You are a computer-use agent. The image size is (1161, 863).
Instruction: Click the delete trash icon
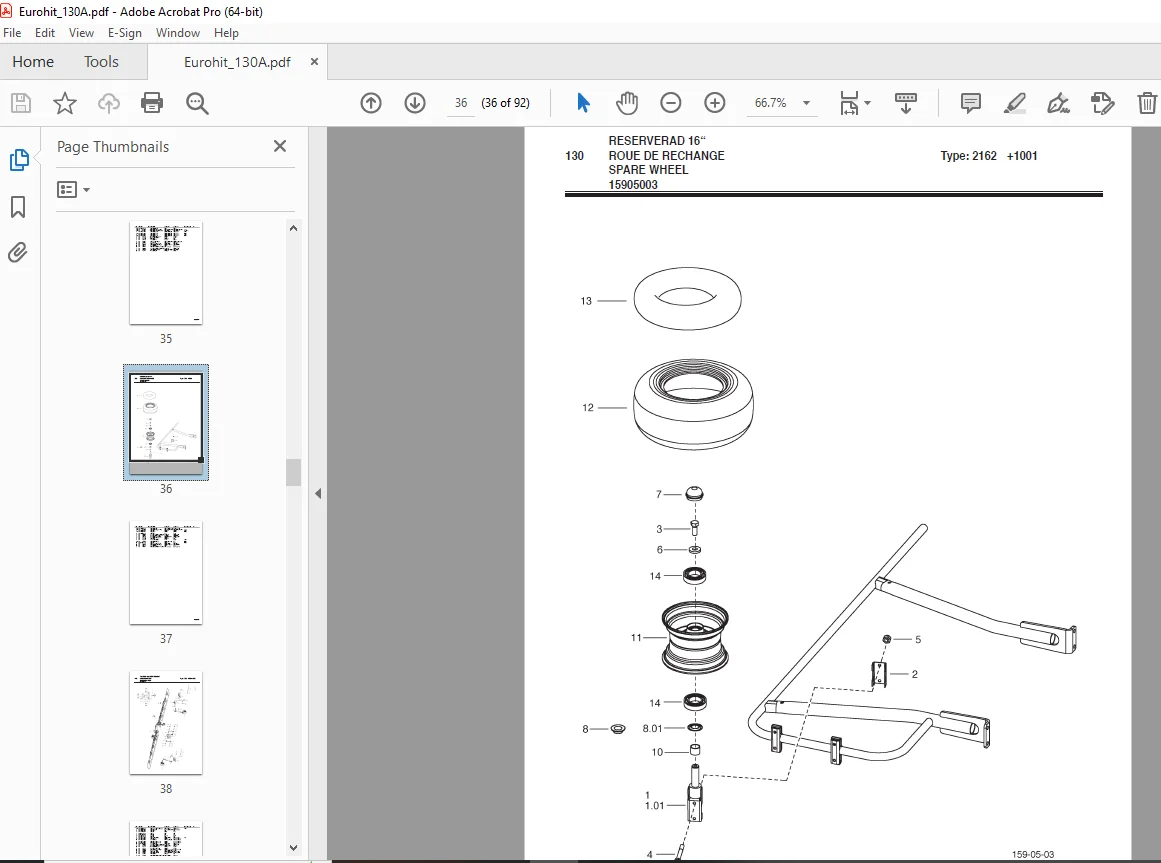[x=1147, y=103]
